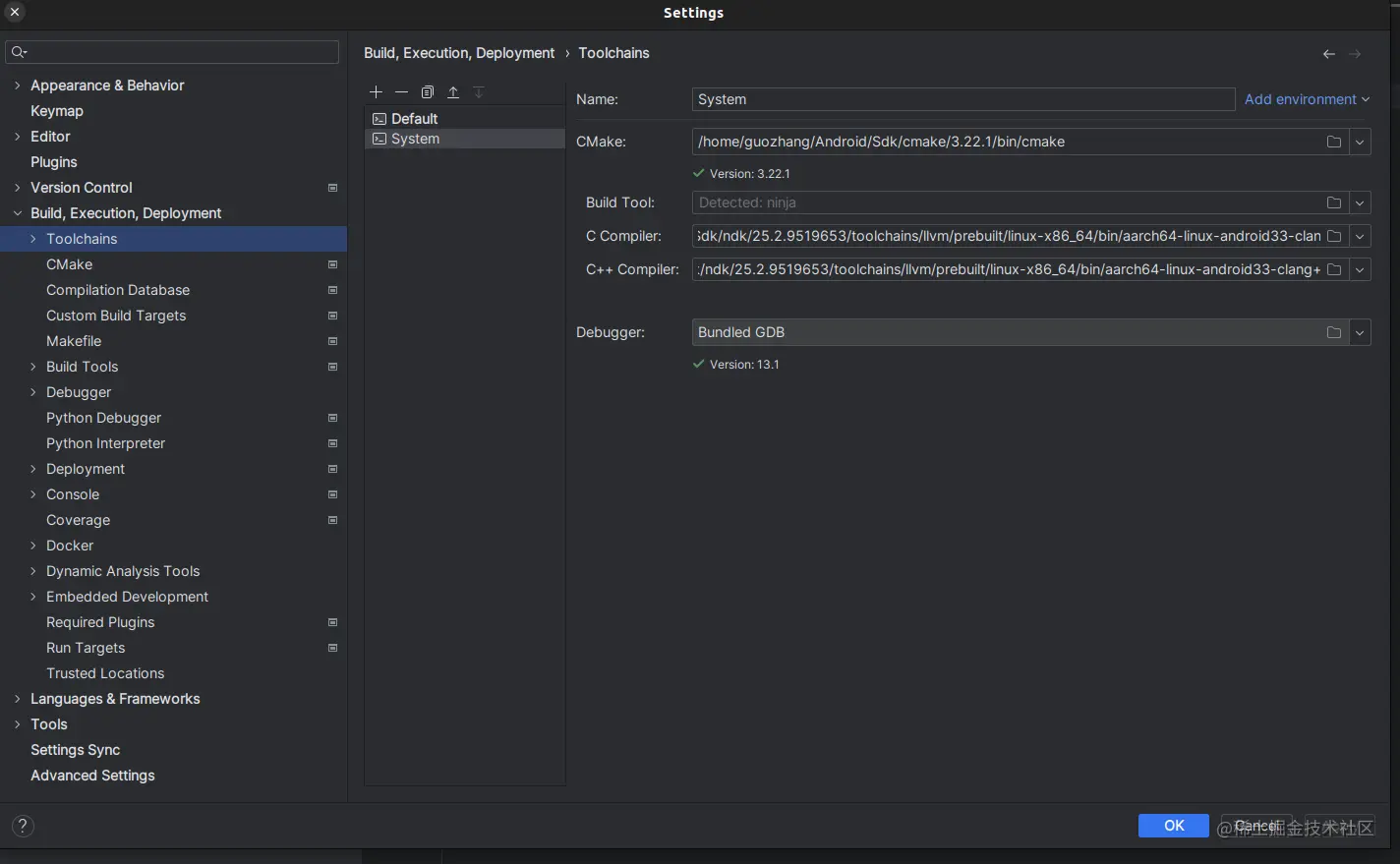The image size is (1400, 864).
Task: Confirm settings with the OK button
Action: (1173, 826)
